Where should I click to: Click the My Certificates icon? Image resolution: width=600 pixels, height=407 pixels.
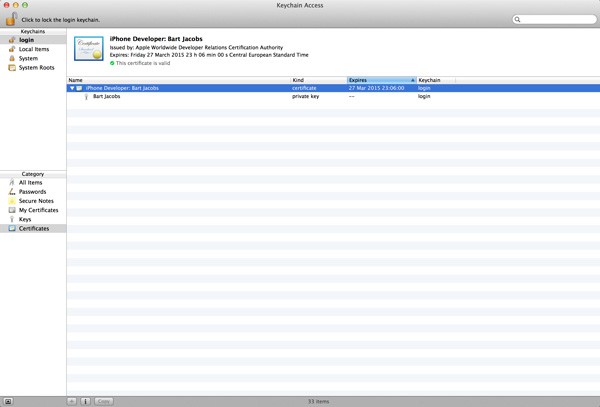click(x=12, y=210)
